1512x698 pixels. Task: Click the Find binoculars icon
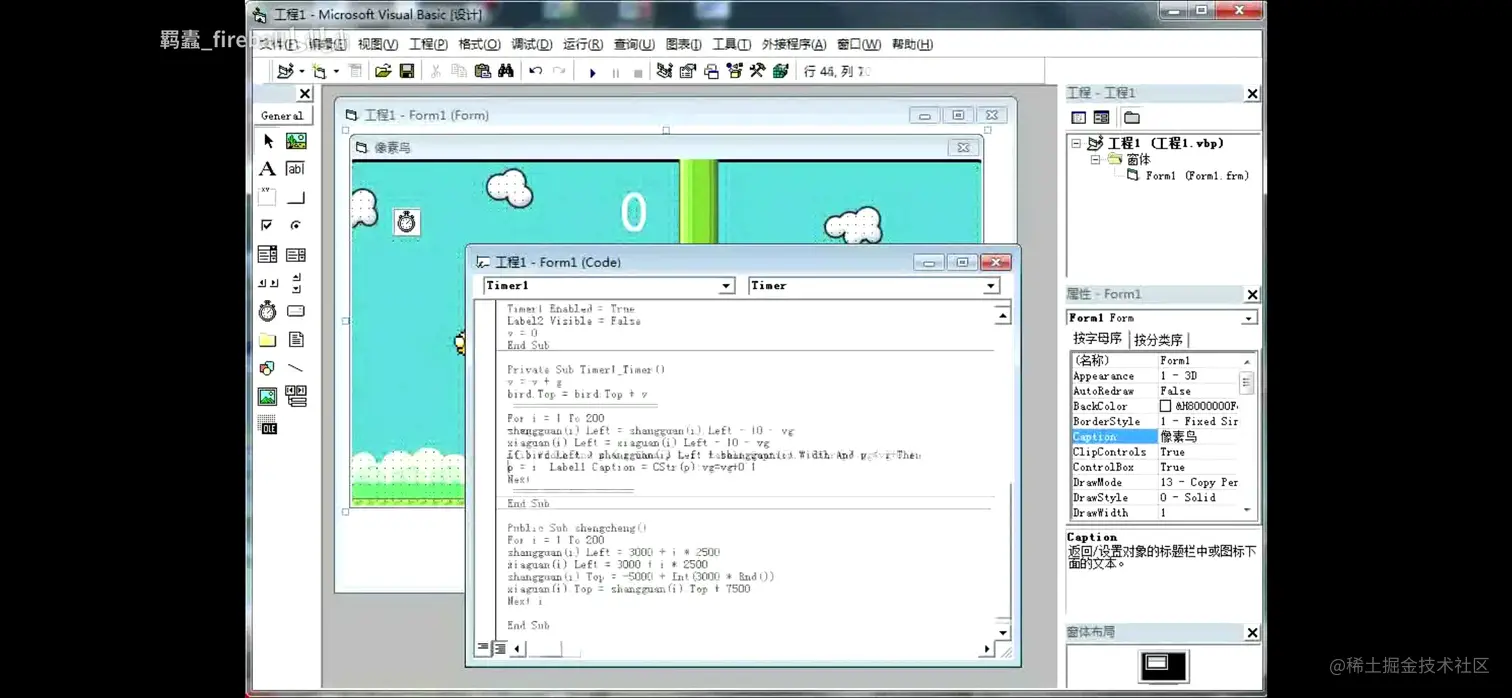[x=506, y=71]
